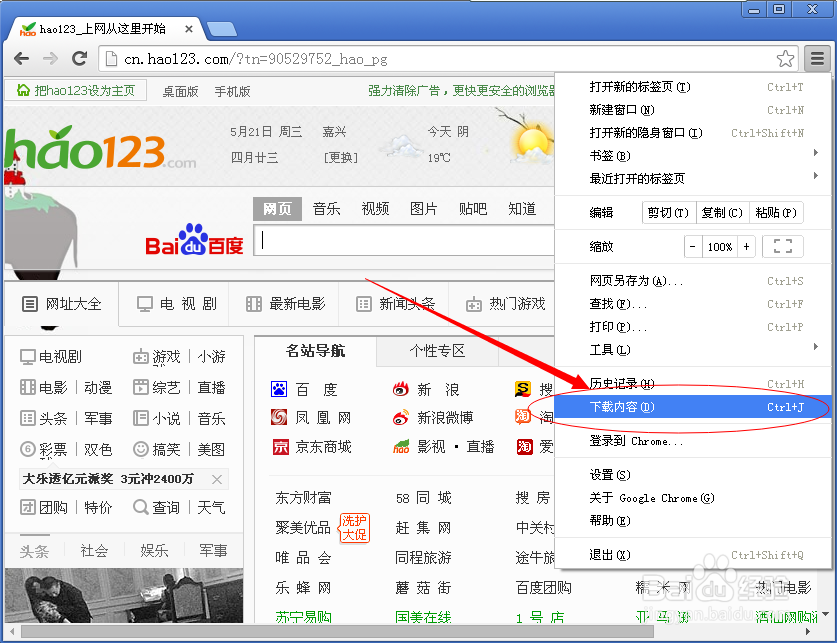Click the 粘贴 button
Screen dimensions: 837x643
point(776,212)
